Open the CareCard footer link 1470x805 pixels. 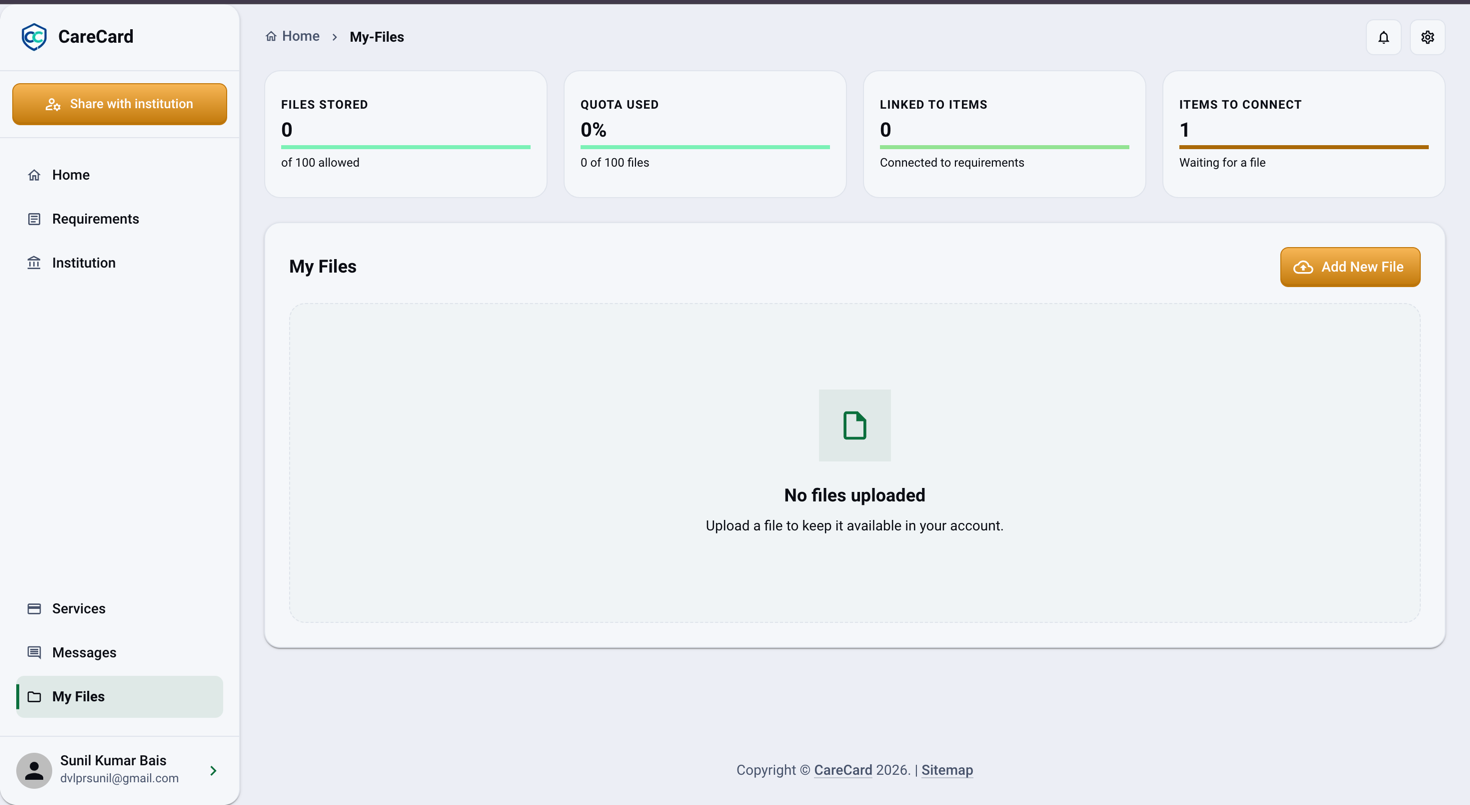click(x=843, y=770)
